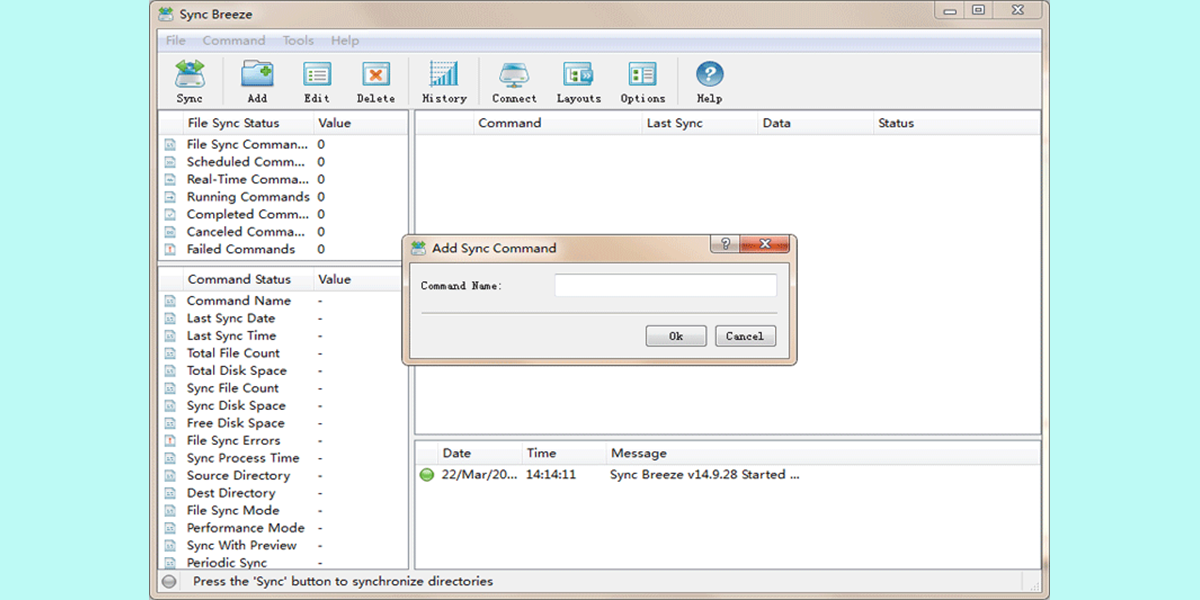Open the File menu
The image size is (1200, 600).
tap(176, 41)
